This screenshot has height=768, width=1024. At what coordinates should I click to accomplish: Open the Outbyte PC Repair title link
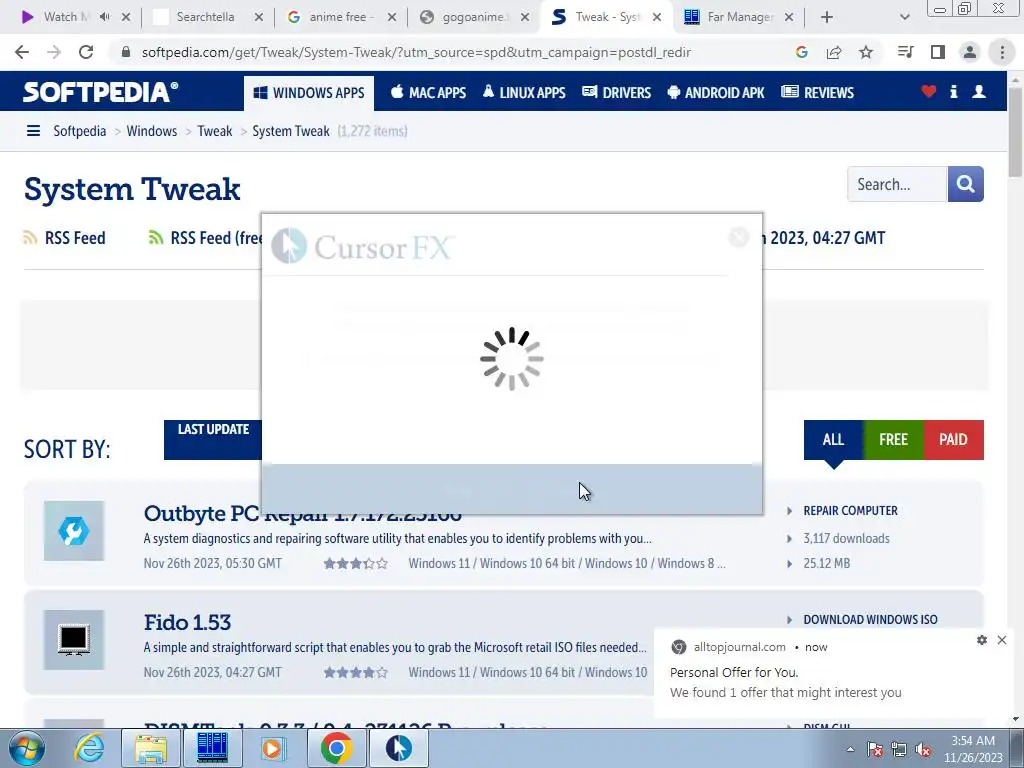[x=302, y=513]
